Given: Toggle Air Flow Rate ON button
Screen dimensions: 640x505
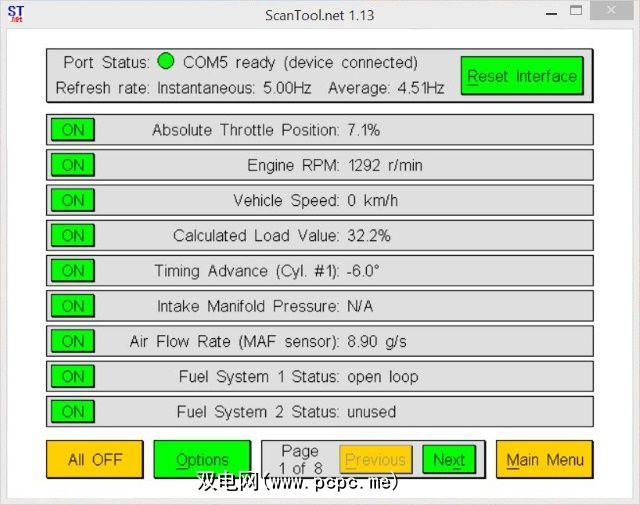Looking at the screenshot, I should 73,341.
